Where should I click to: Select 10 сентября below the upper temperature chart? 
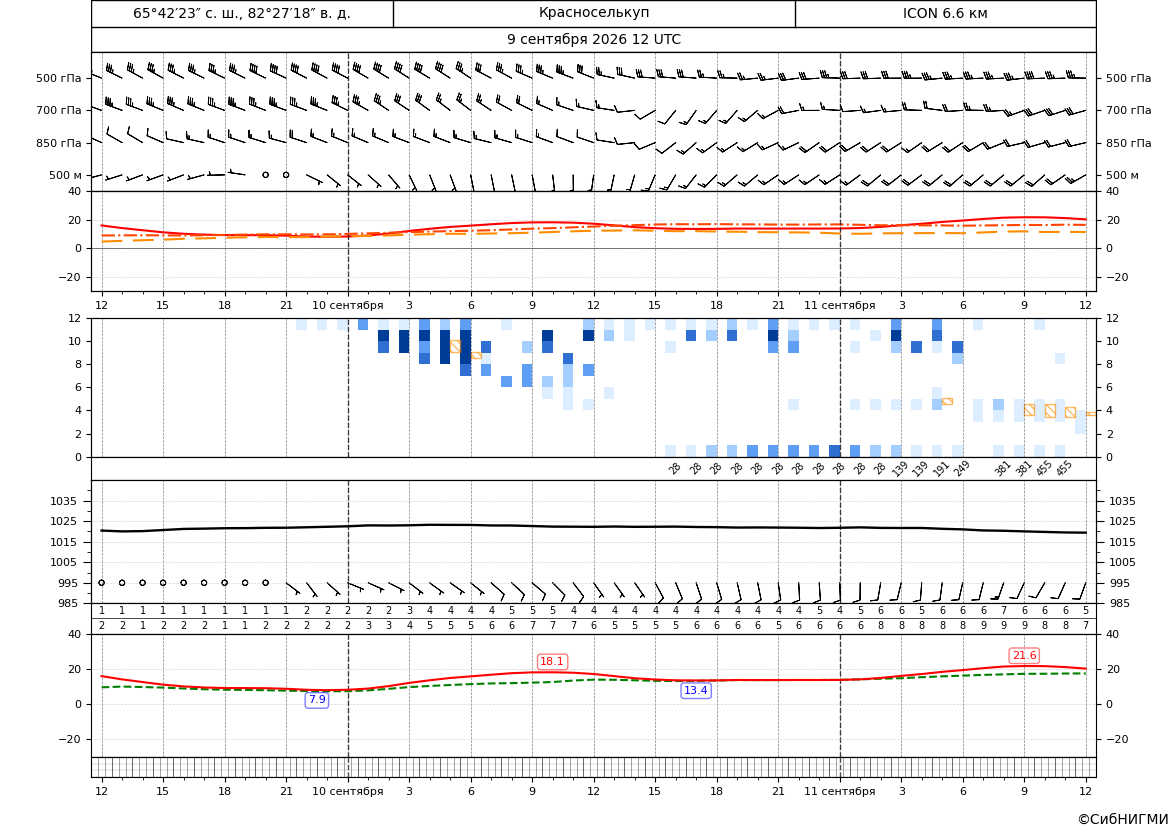pos(348,305)
